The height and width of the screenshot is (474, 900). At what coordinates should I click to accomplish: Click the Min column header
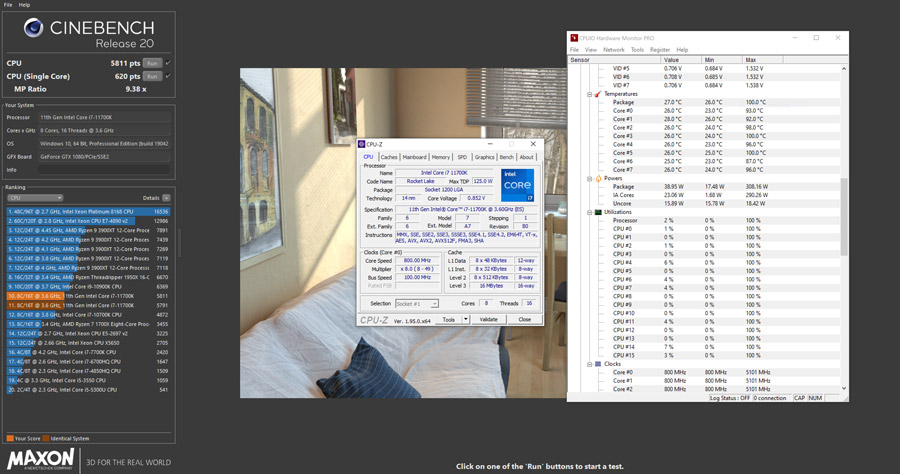click(721, 60)
